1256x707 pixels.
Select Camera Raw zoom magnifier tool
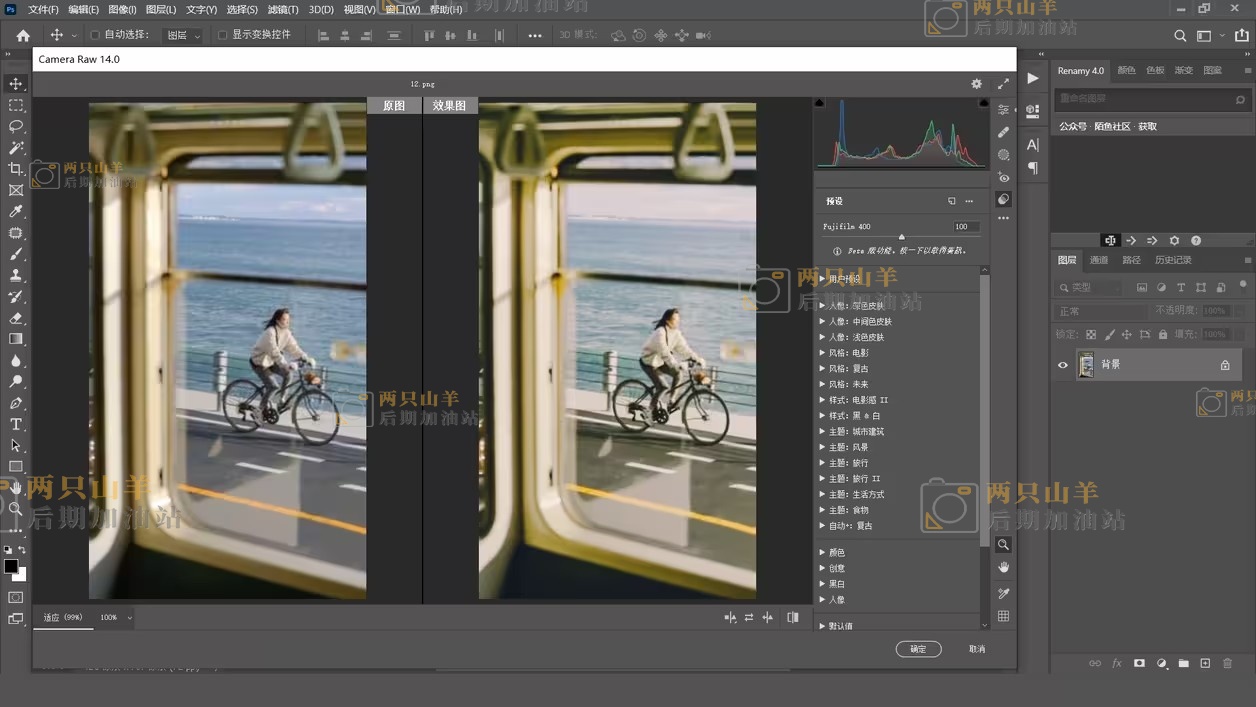(x=1003, y=545)
